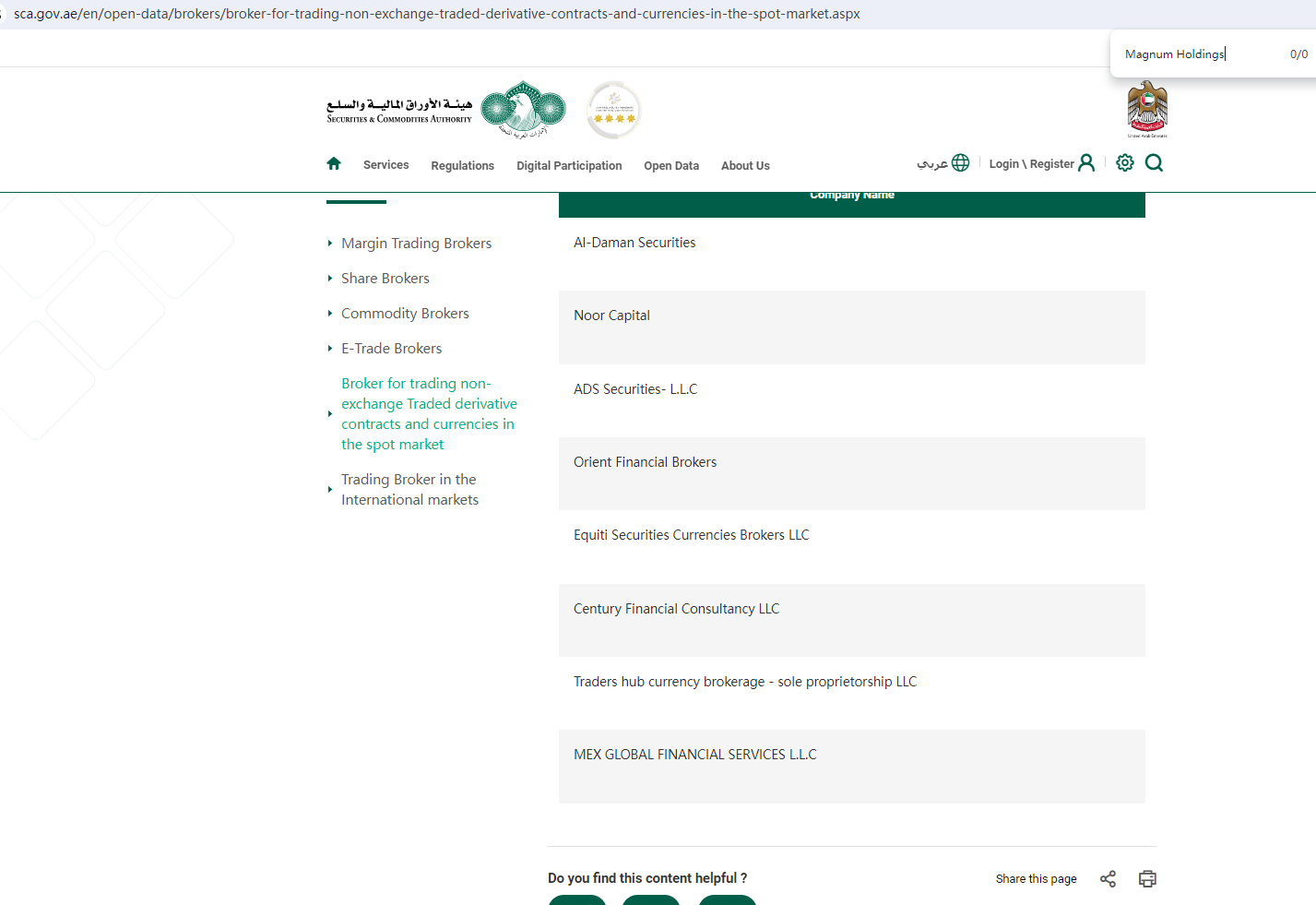Image resolution: width=1316 pixels, height=905 pixels.
Task: Open the Regulations menu
Action: point(462,166)
